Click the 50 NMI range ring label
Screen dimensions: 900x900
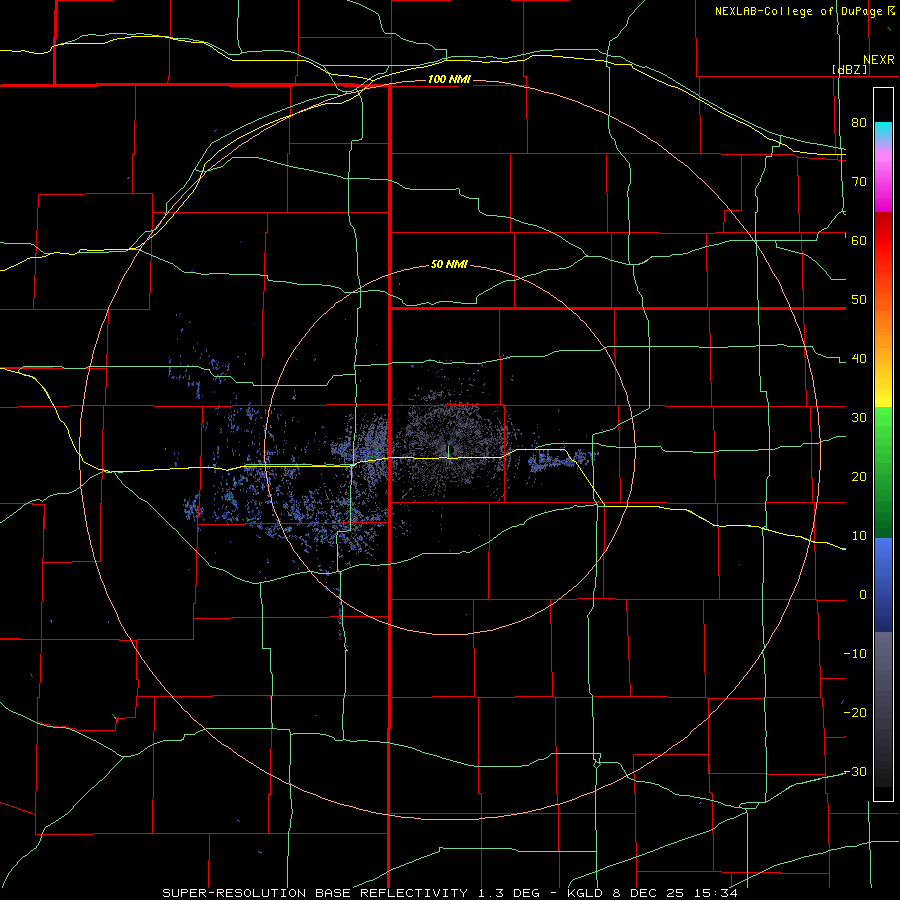(449, 265)
